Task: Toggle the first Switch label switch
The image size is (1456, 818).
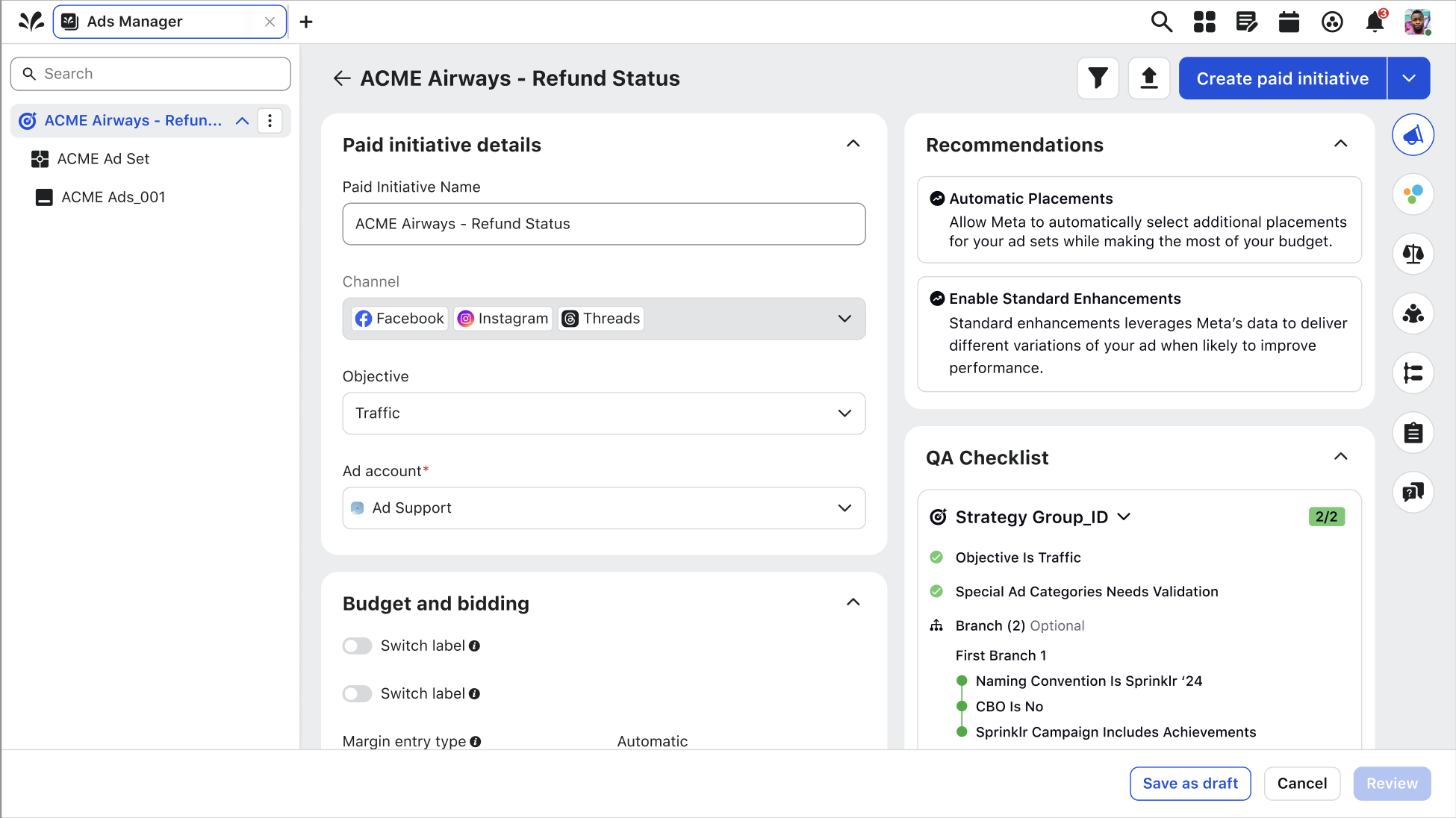Action: (357, 646)
